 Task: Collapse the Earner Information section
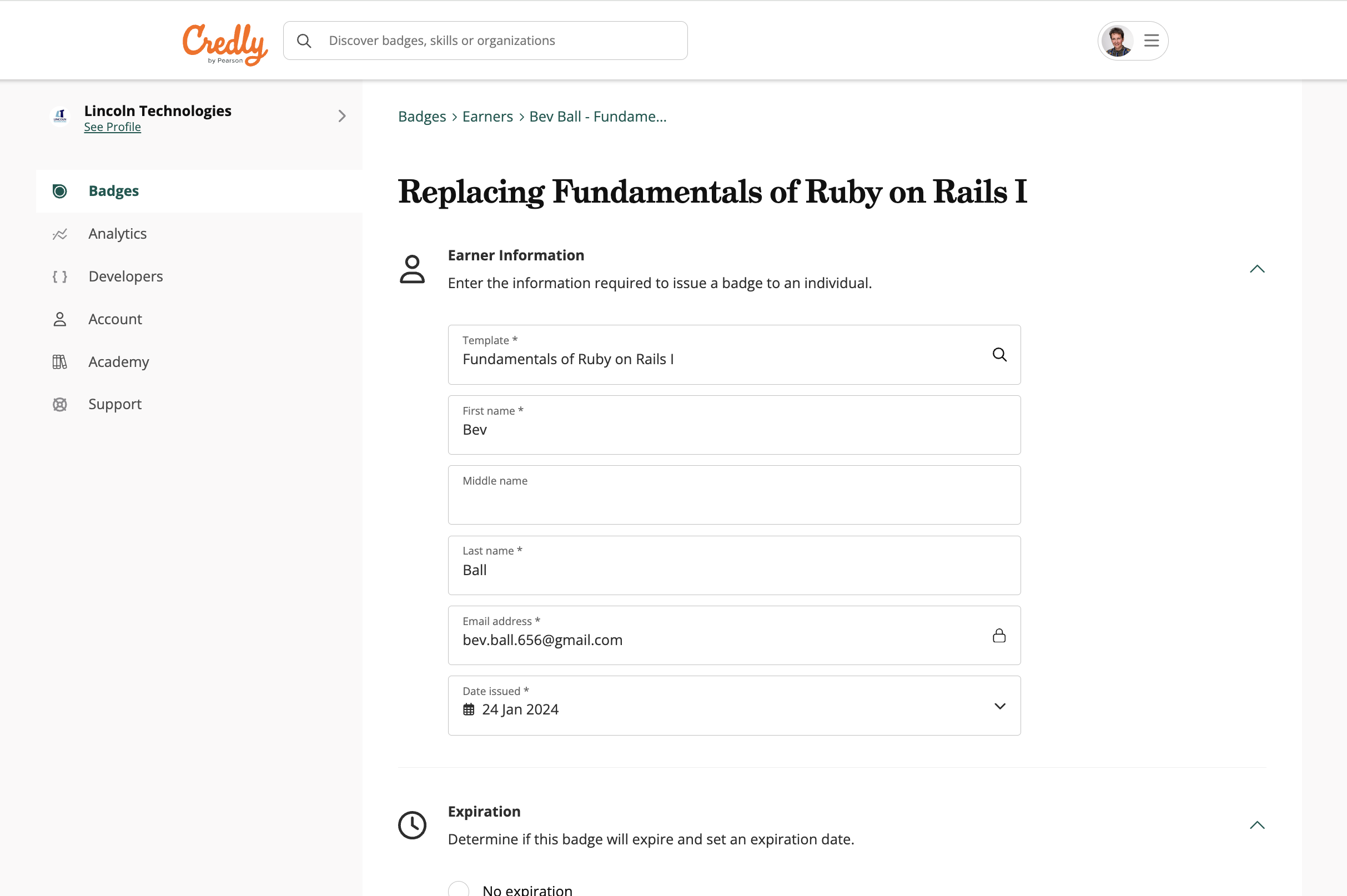1256,269
